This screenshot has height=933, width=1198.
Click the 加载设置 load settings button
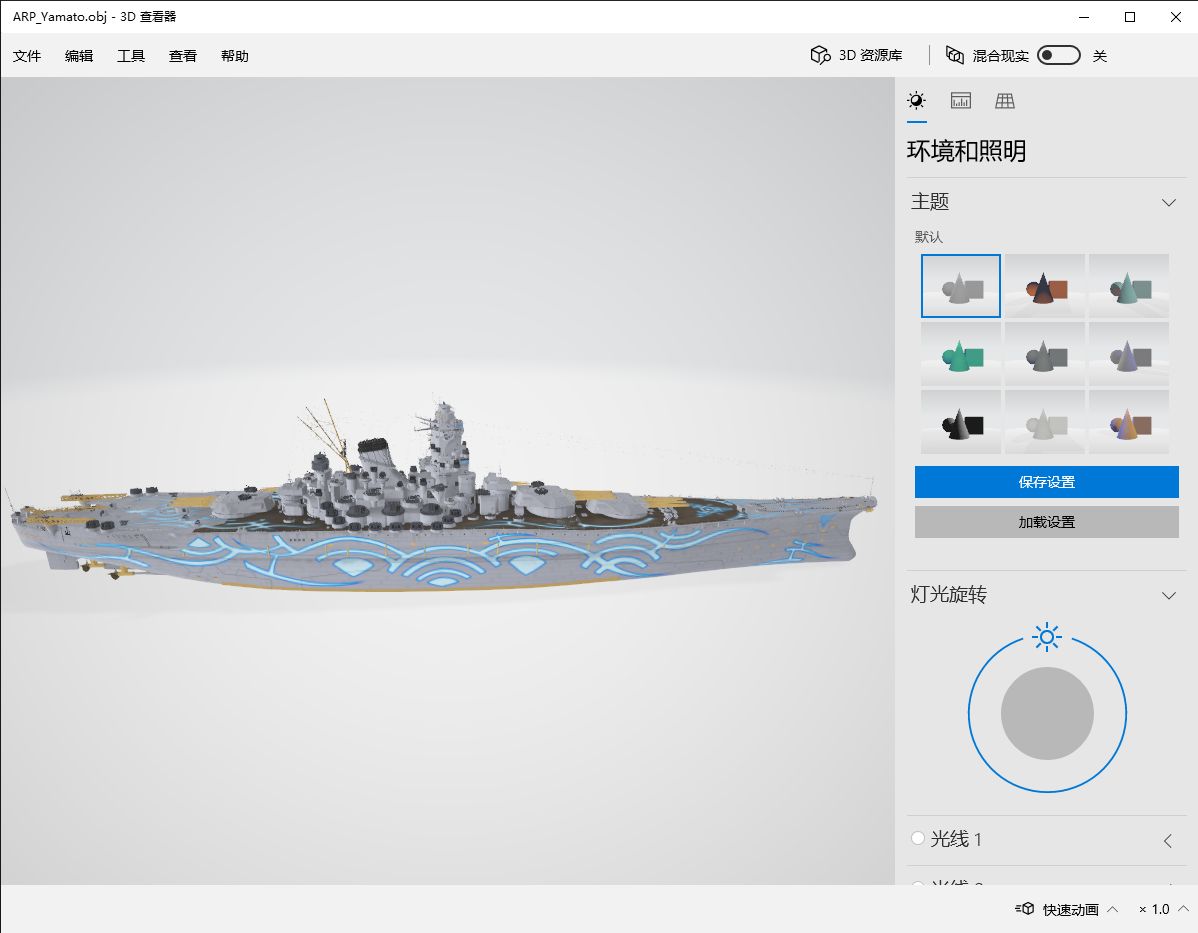pyautogui.click(x=1046, y=521)
